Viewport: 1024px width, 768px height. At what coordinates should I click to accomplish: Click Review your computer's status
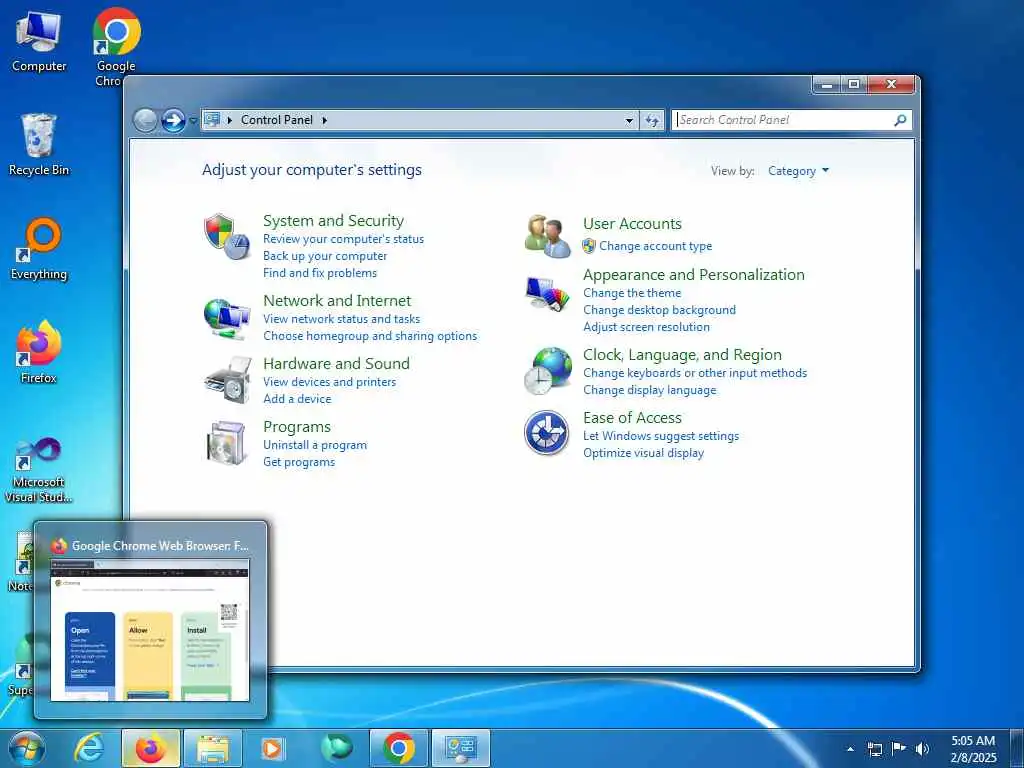click(344, 239)
